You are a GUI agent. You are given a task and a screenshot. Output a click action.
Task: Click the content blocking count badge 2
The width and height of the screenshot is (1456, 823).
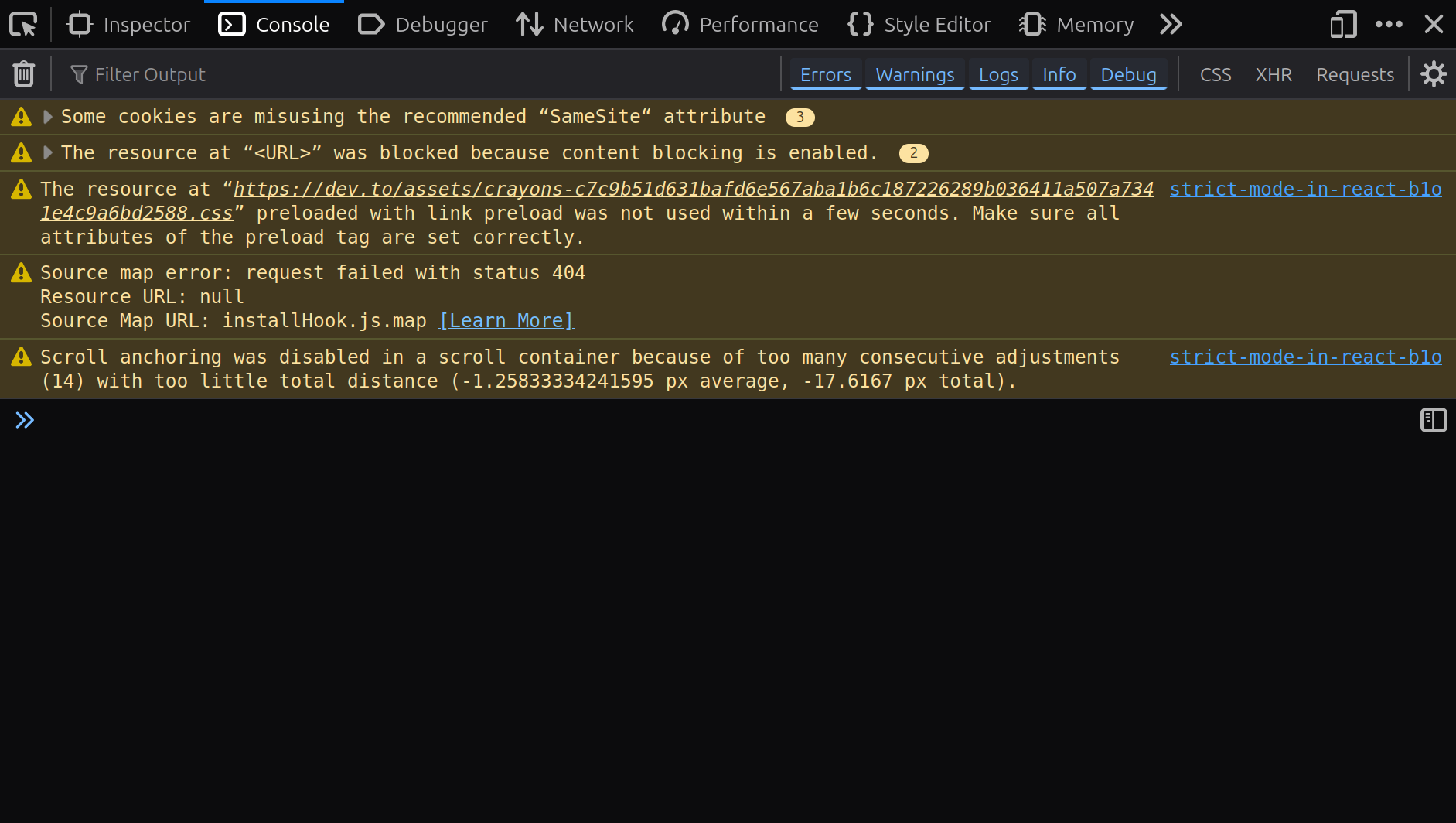coord(913,153)
